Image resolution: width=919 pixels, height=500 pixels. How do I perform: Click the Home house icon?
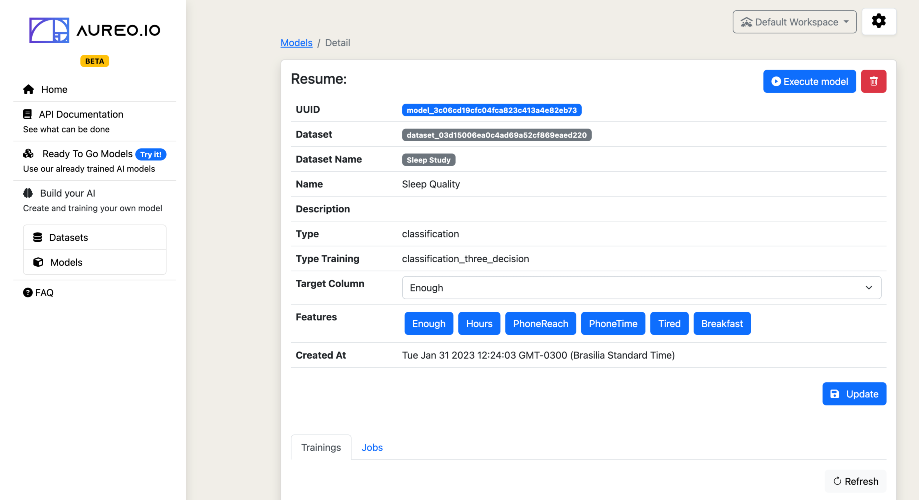tap(28, 89)
